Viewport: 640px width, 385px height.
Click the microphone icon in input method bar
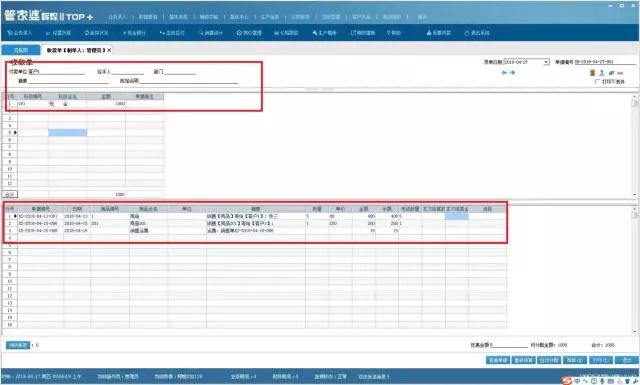pyautogui.click(x=602, y=381)
